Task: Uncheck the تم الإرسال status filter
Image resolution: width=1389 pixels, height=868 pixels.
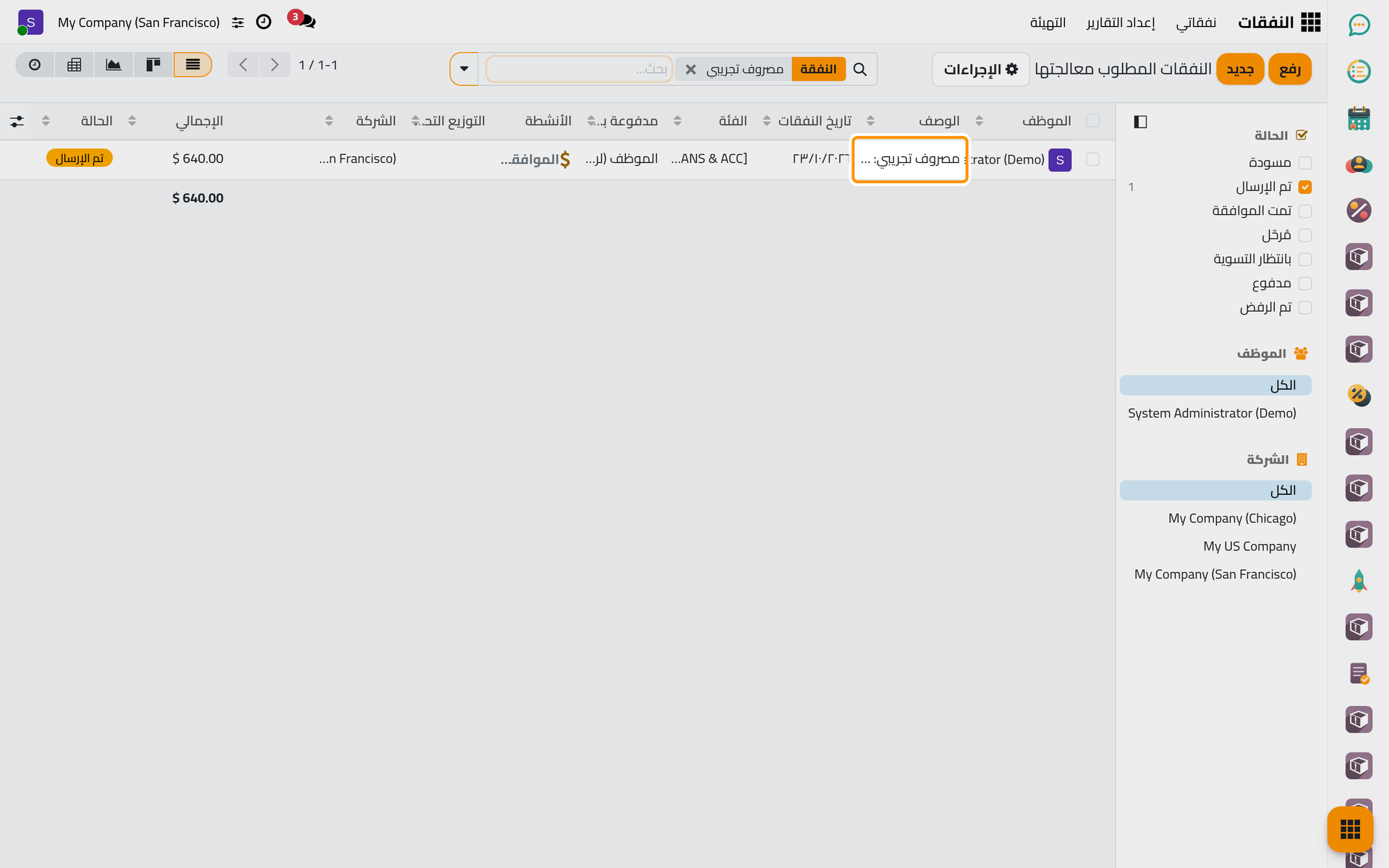Action: pyautogui.click(x=1305, y=187)
